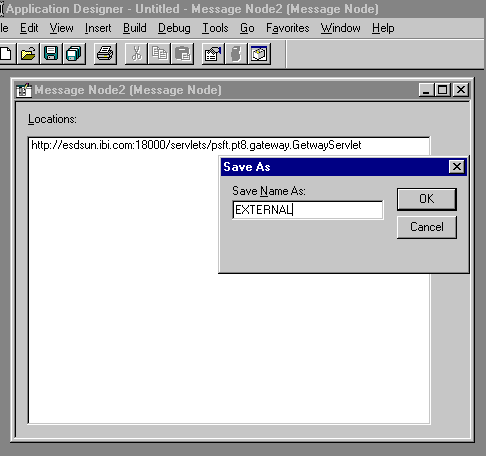The width and height of the screenshot is (486, 456).
Task: Open the Tools menu
Action: [215, 28]
